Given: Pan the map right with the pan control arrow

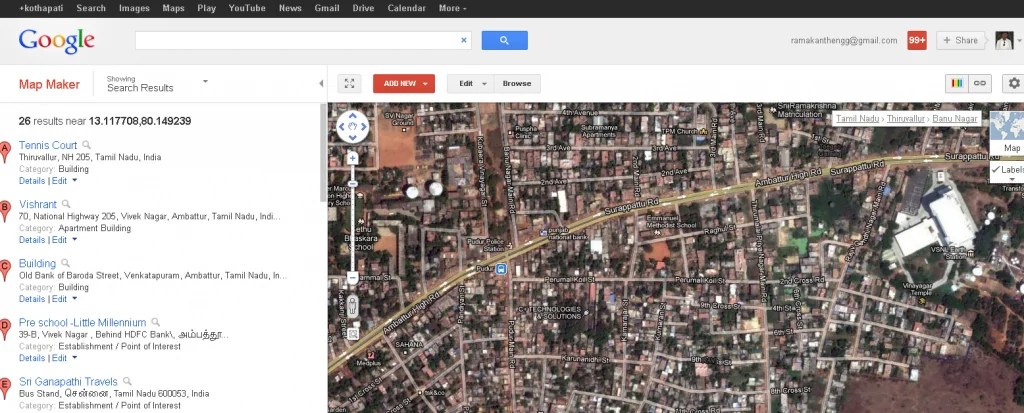Looking at the screenshot, I should (364, 127).
